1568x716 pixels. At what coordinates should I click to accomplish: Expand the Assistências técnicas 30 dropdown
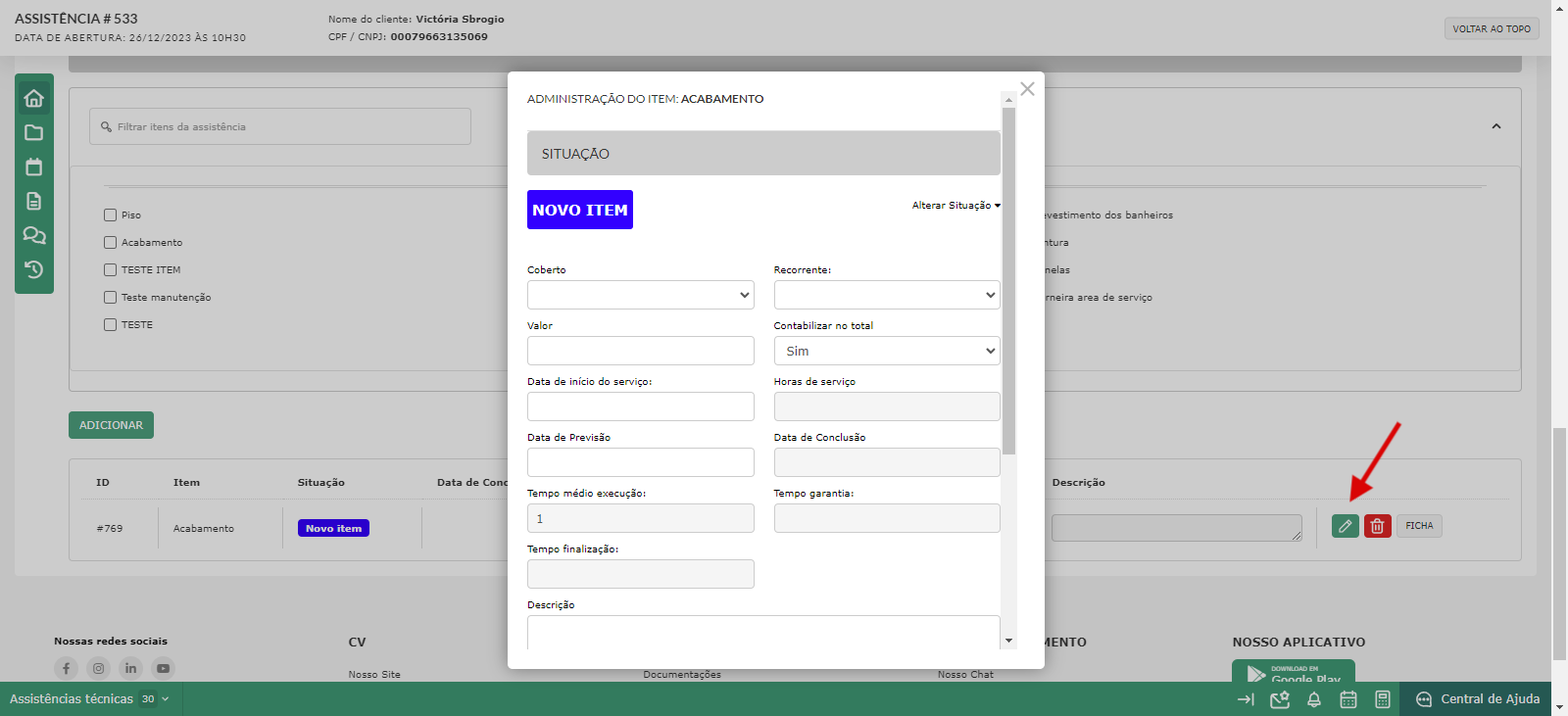point(89,698)
